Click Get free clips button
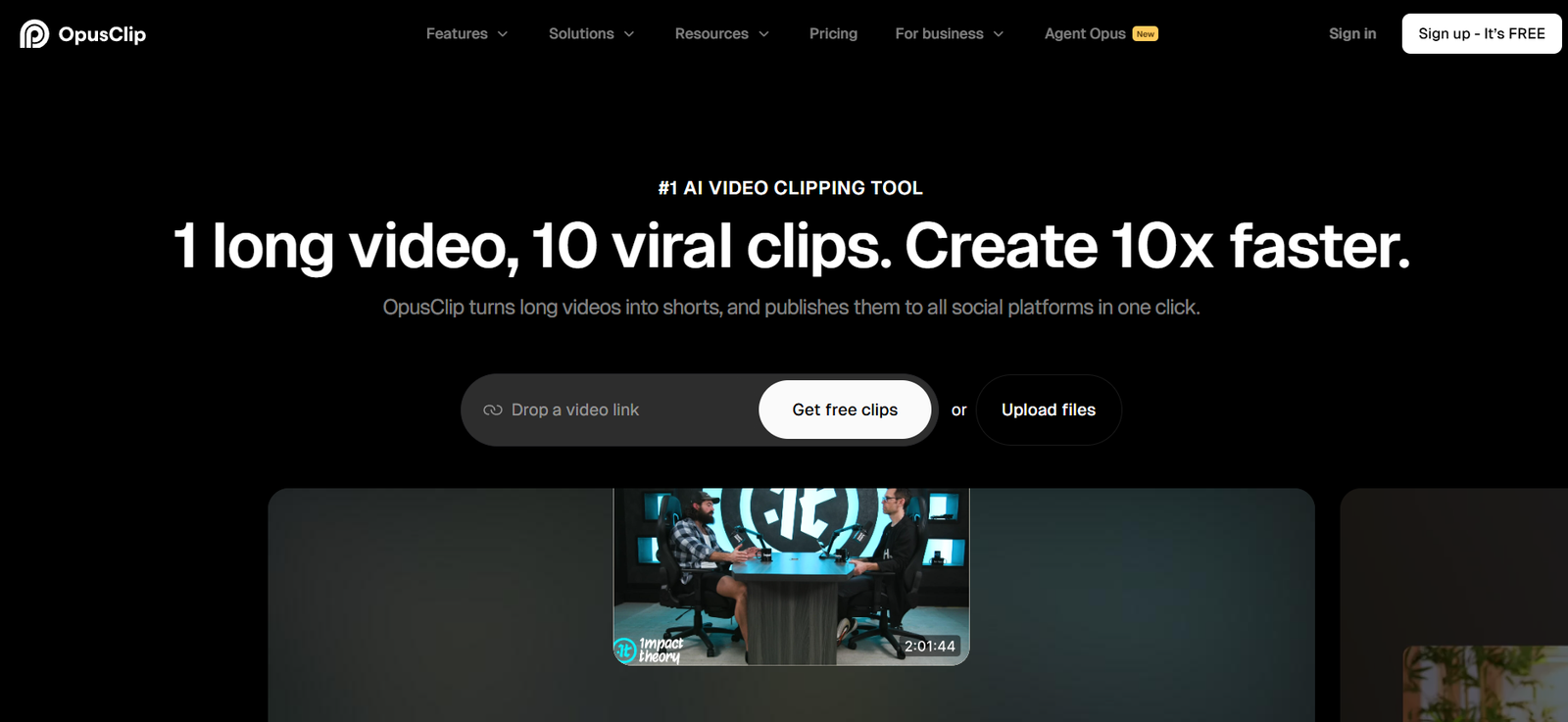The height and width of the screenshot is (722, 1568). coord(845,409)
